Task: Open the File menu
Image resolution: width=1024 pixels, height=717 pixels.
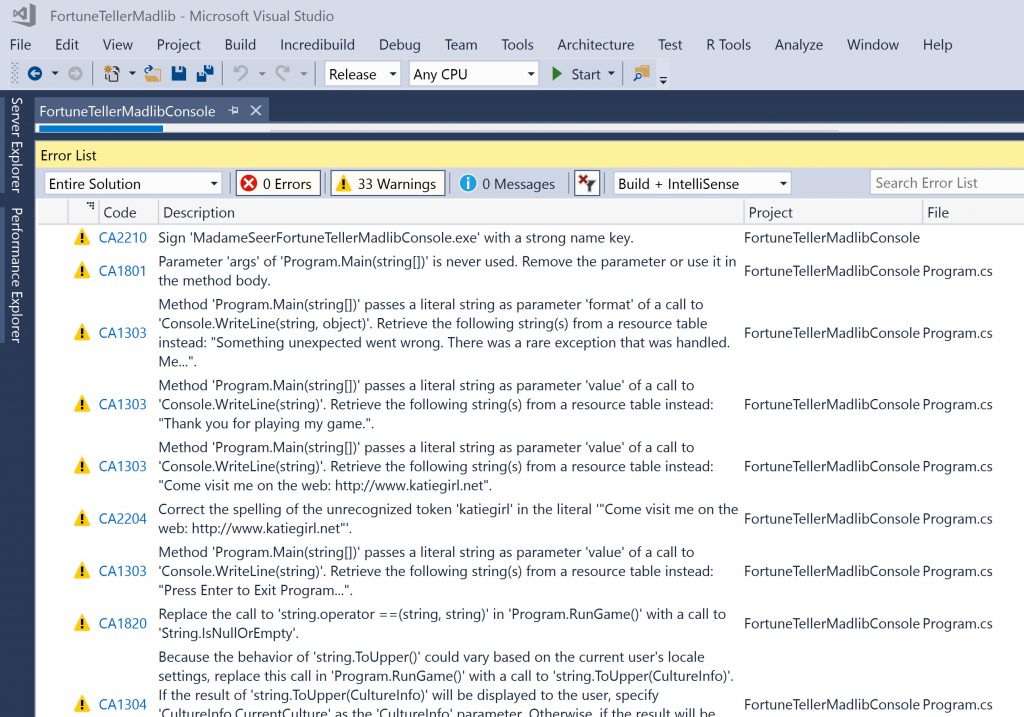Action: click(x=20, y=44)
